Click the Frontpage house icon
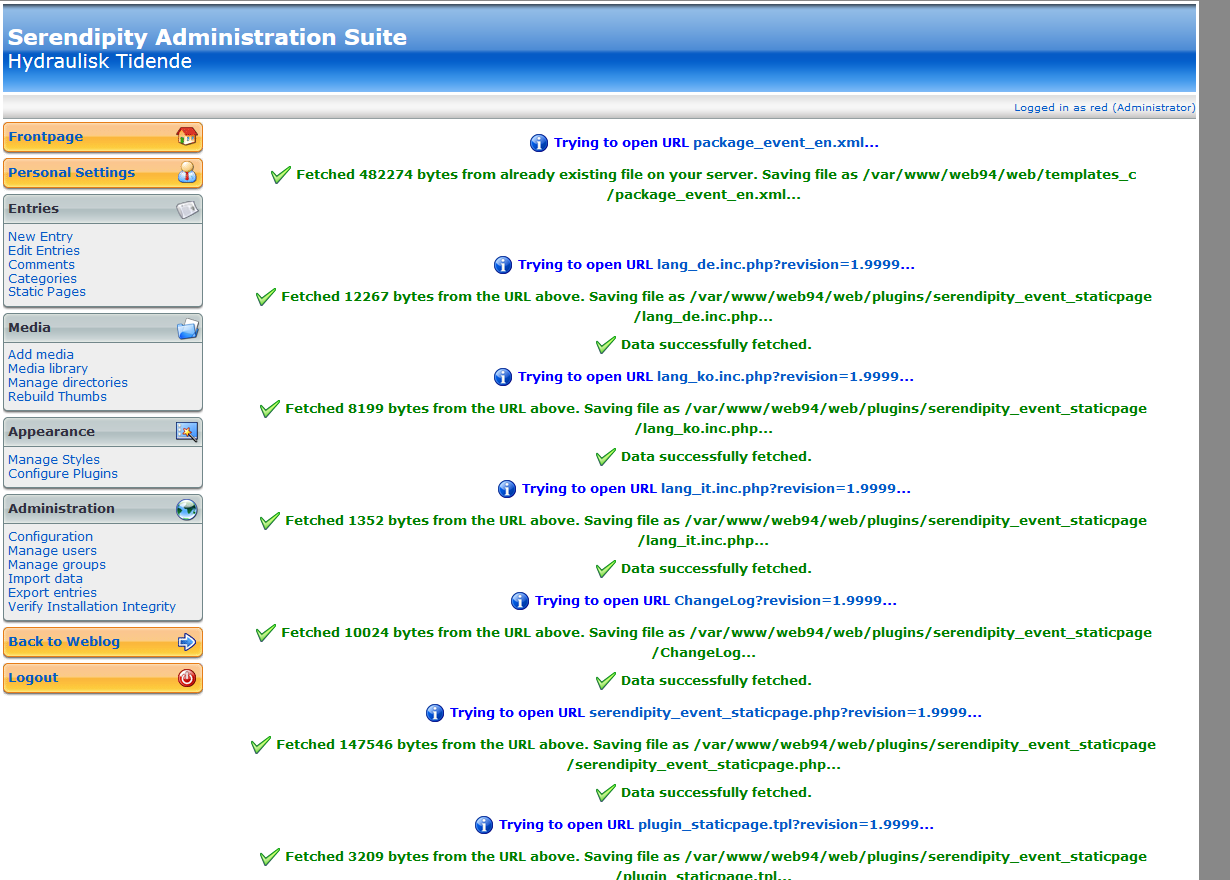The width and height of the screenshot is (1230, 880). [186, 137]
